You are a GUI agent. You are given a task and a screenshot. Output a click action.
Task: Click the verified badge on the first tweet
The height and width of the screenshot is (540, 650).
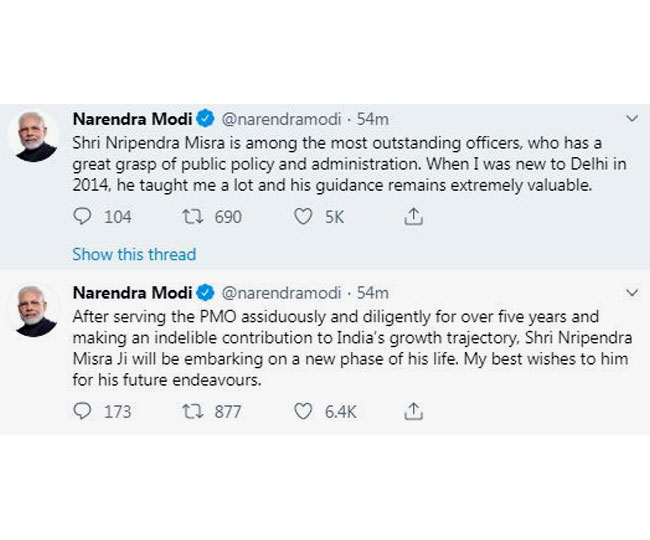(x=204, y=119)
